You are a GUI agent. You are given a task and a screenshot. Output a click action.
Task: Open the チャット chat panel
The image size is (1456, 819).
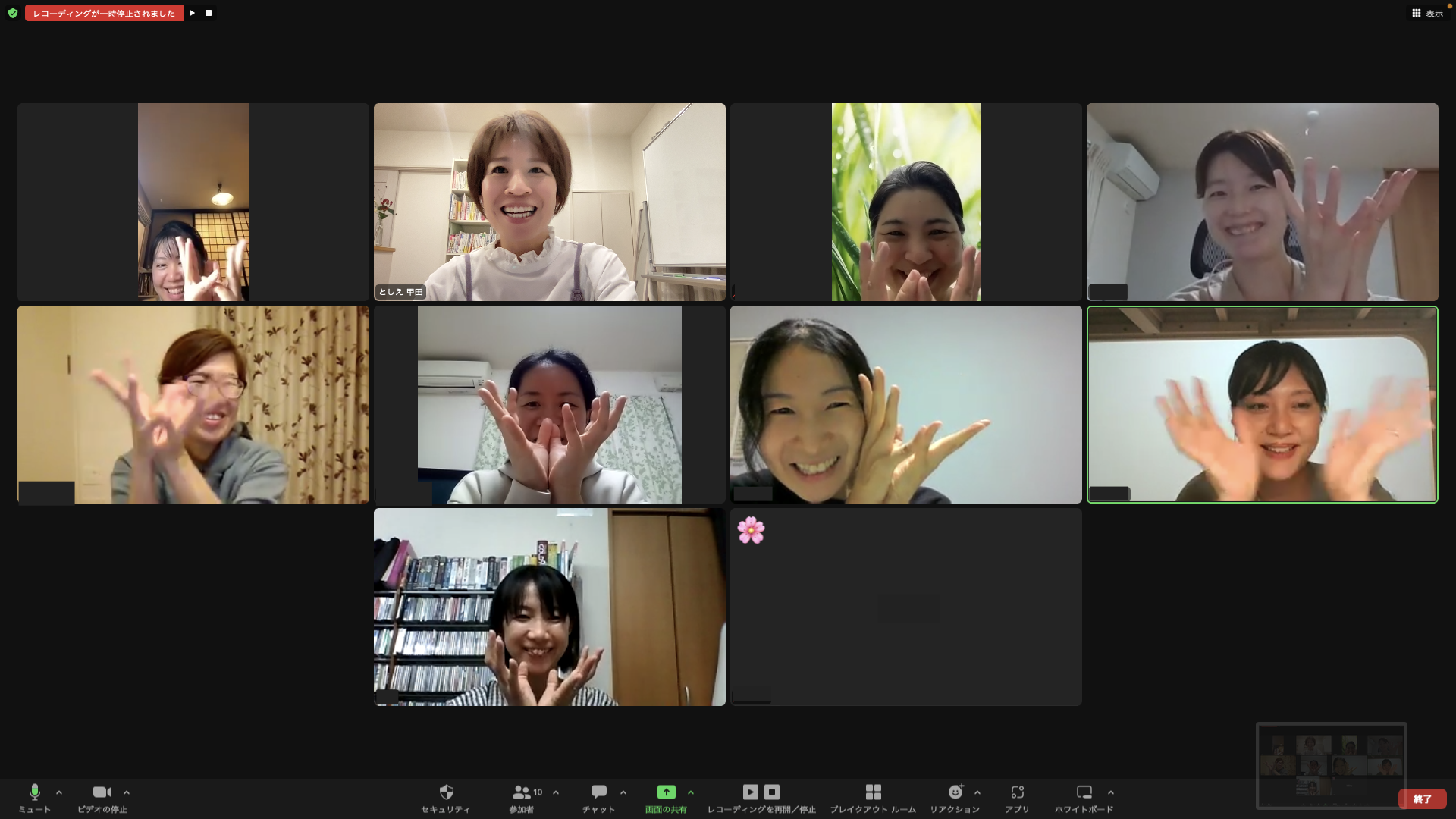coord(598,798)
